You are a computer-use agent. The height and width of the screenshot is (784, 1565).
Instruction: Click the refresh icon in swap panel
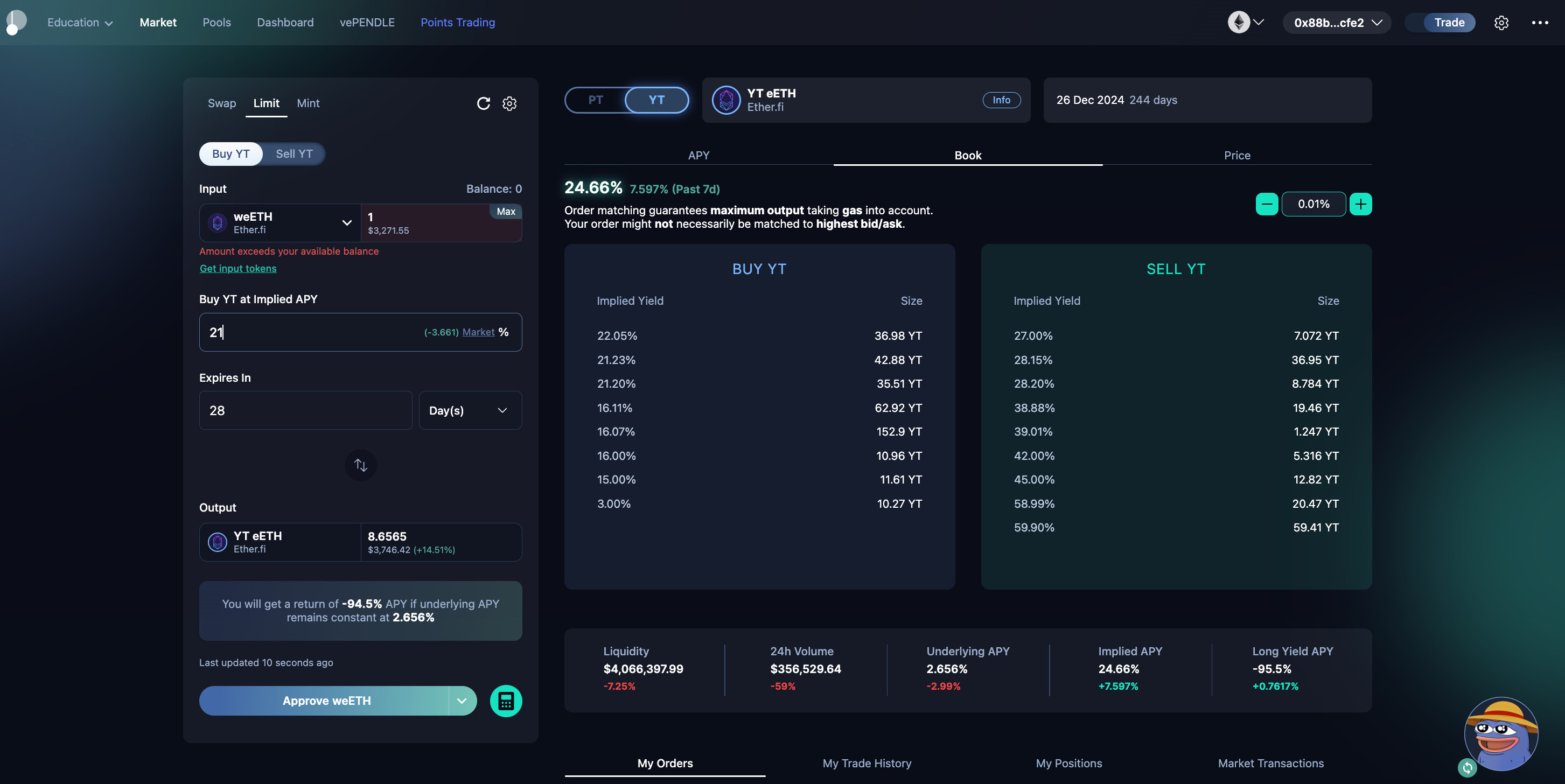click(x=483, y=103)
